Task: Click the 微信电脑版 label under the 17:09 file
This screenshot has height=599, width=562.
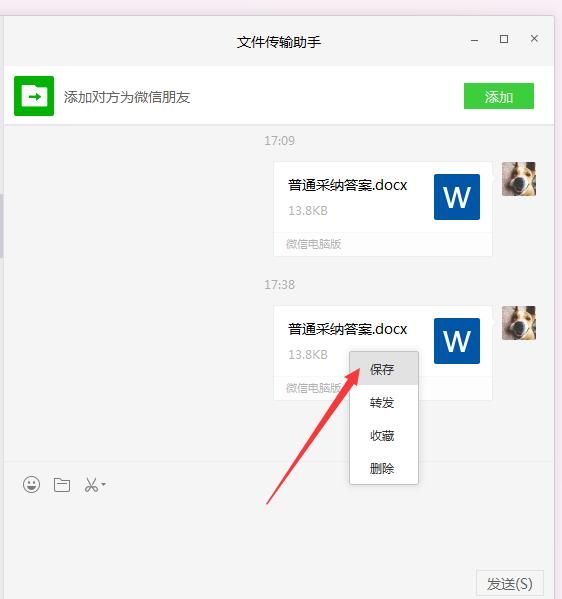Action: [314, 244]
